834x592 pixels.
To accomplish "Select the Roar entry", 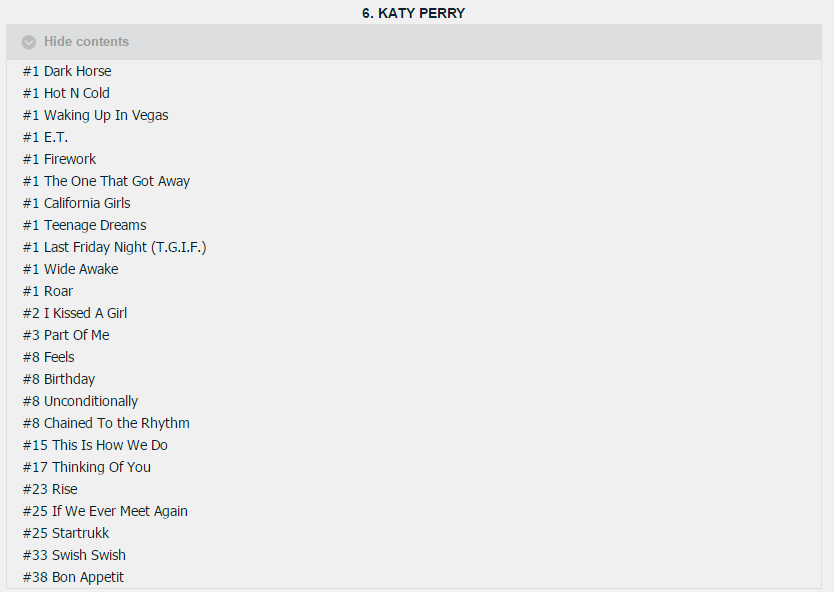I will pyautogui.click(x=48, y=291).
